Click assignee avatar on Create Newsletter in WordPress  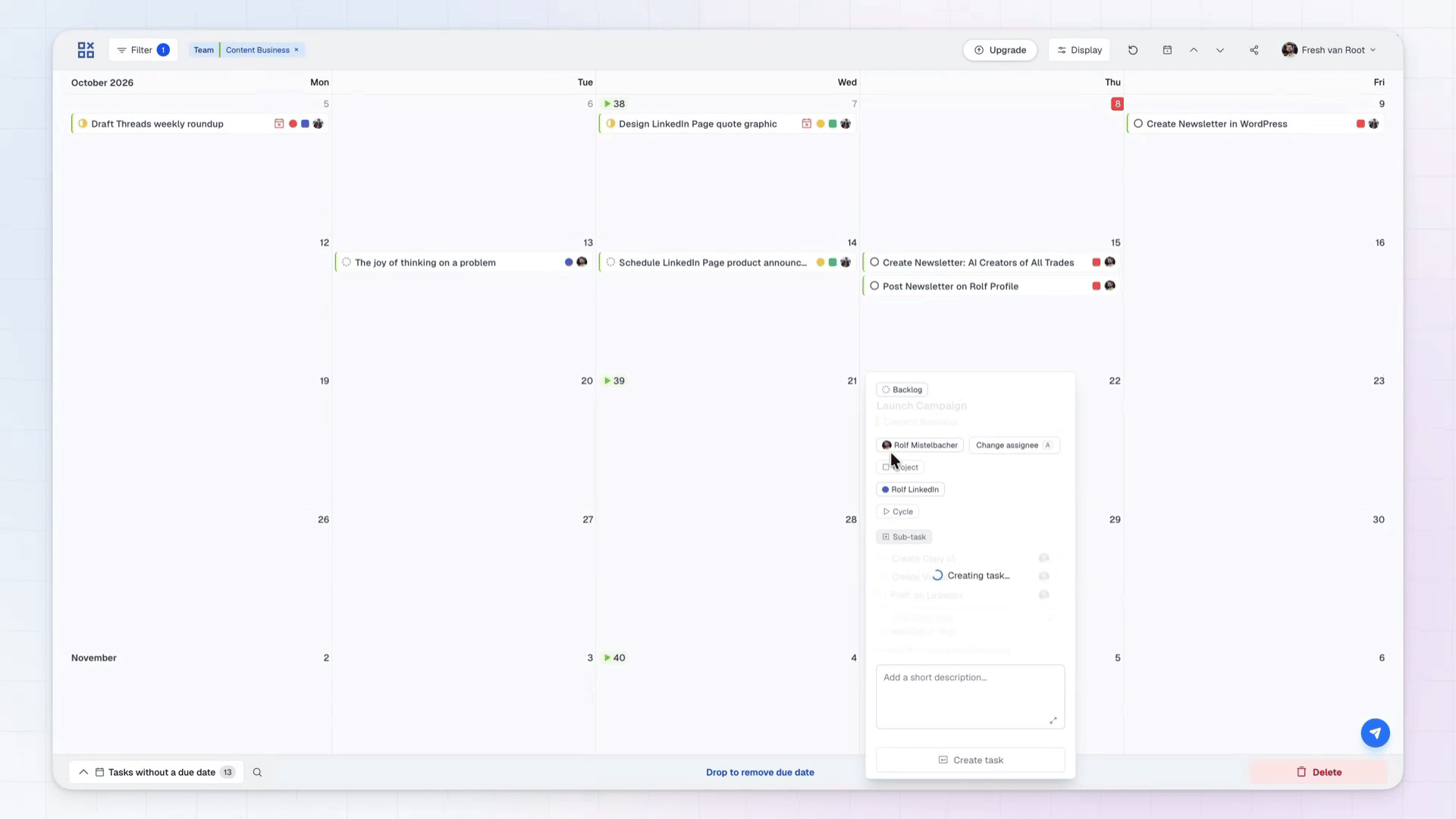[x=1373, y=124]
